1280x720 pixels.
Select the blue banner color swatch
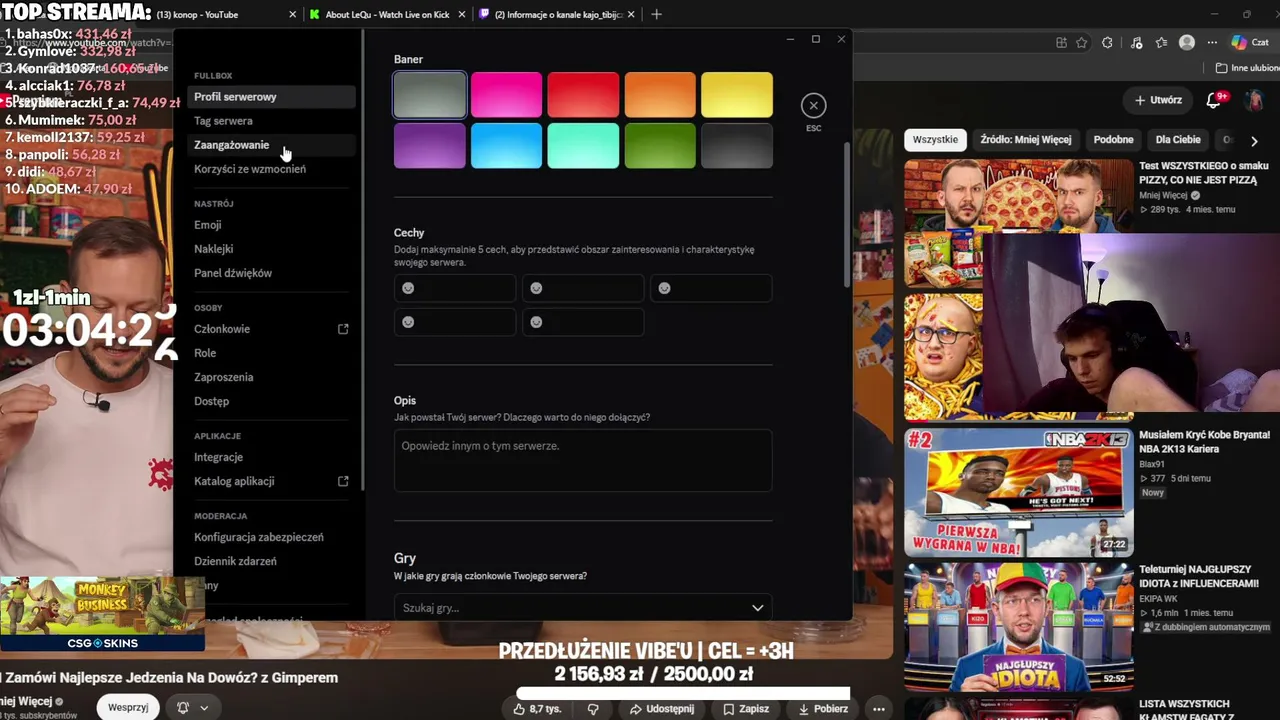(507, 146)
